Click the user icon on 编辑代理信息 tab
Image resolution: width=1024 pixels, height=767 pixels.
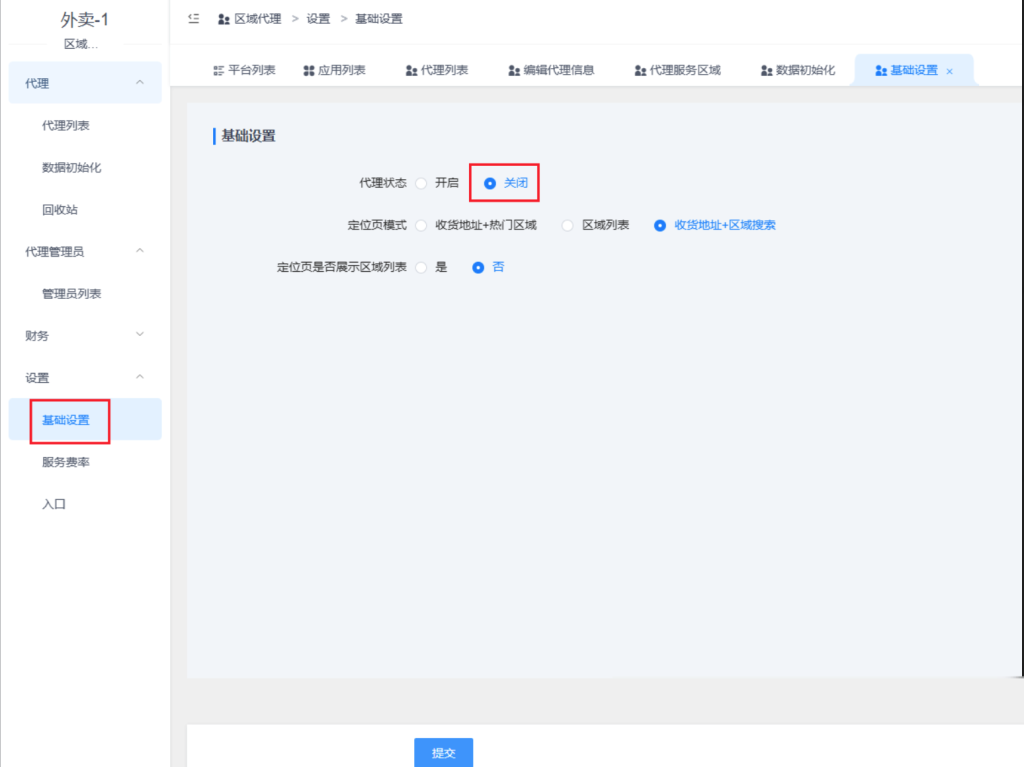click(x=514, y=70)
